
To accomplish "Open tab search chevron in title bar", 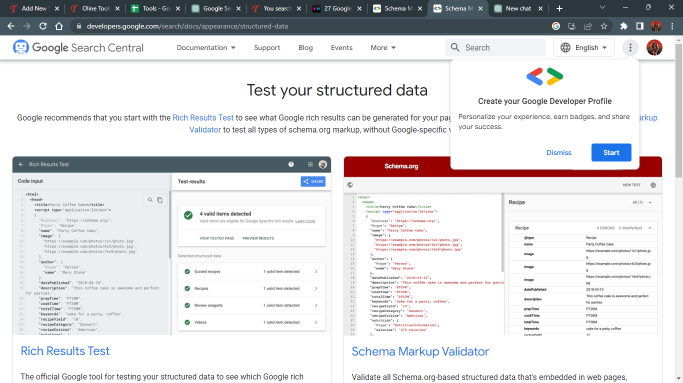I will (x=602, y=7).
